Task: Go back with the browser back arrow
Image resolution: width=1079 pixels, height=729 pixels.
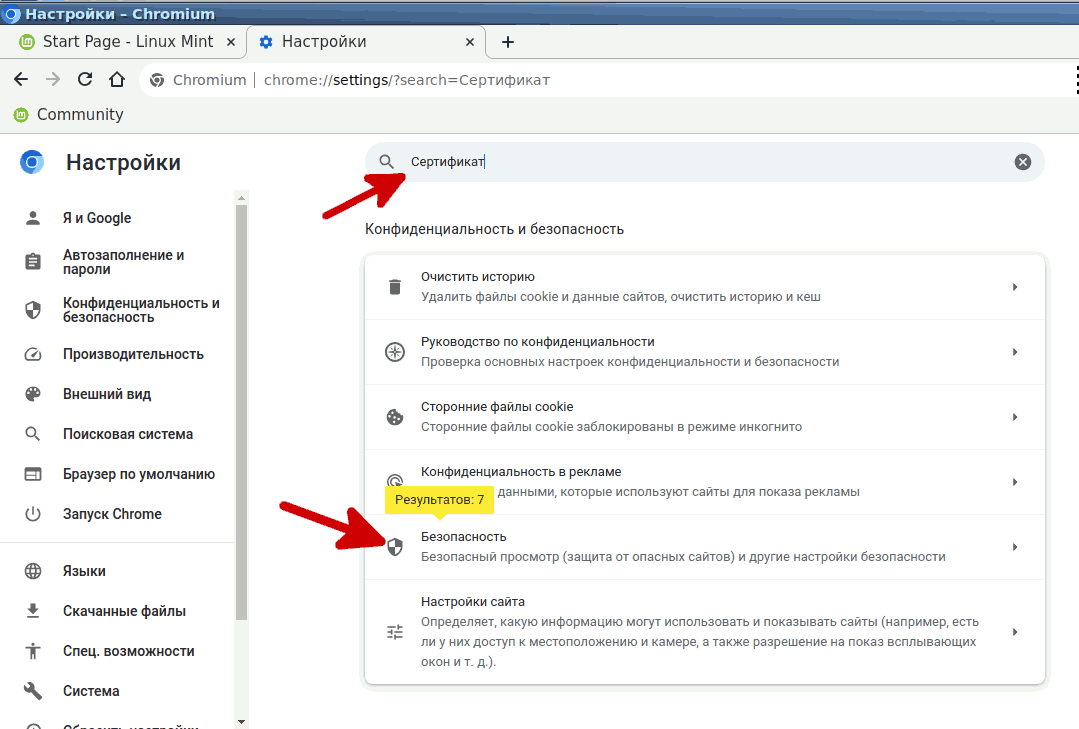Action: click(x=21, y=80)
